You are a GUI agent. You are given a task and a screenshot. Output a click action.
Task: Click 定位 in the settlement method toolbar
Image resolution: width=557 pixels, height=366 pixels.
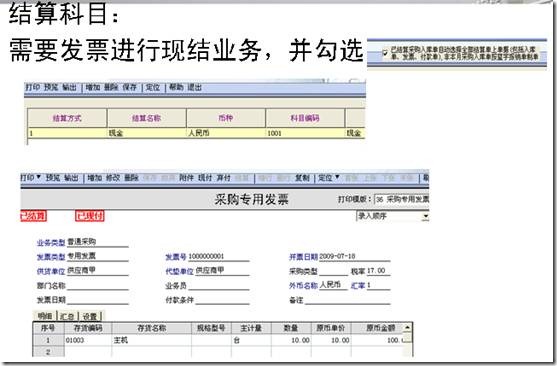click(x=153, y=87)
